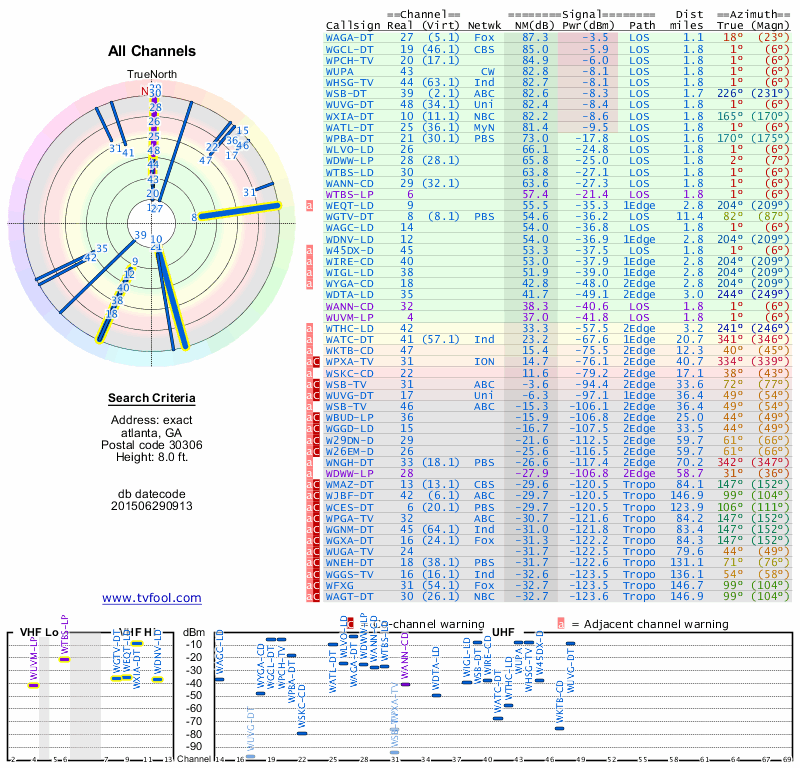800x768 pixels.
Task: Click the 'a' warning badge beside WYGA-CD
Action: (x=309, y=284)
